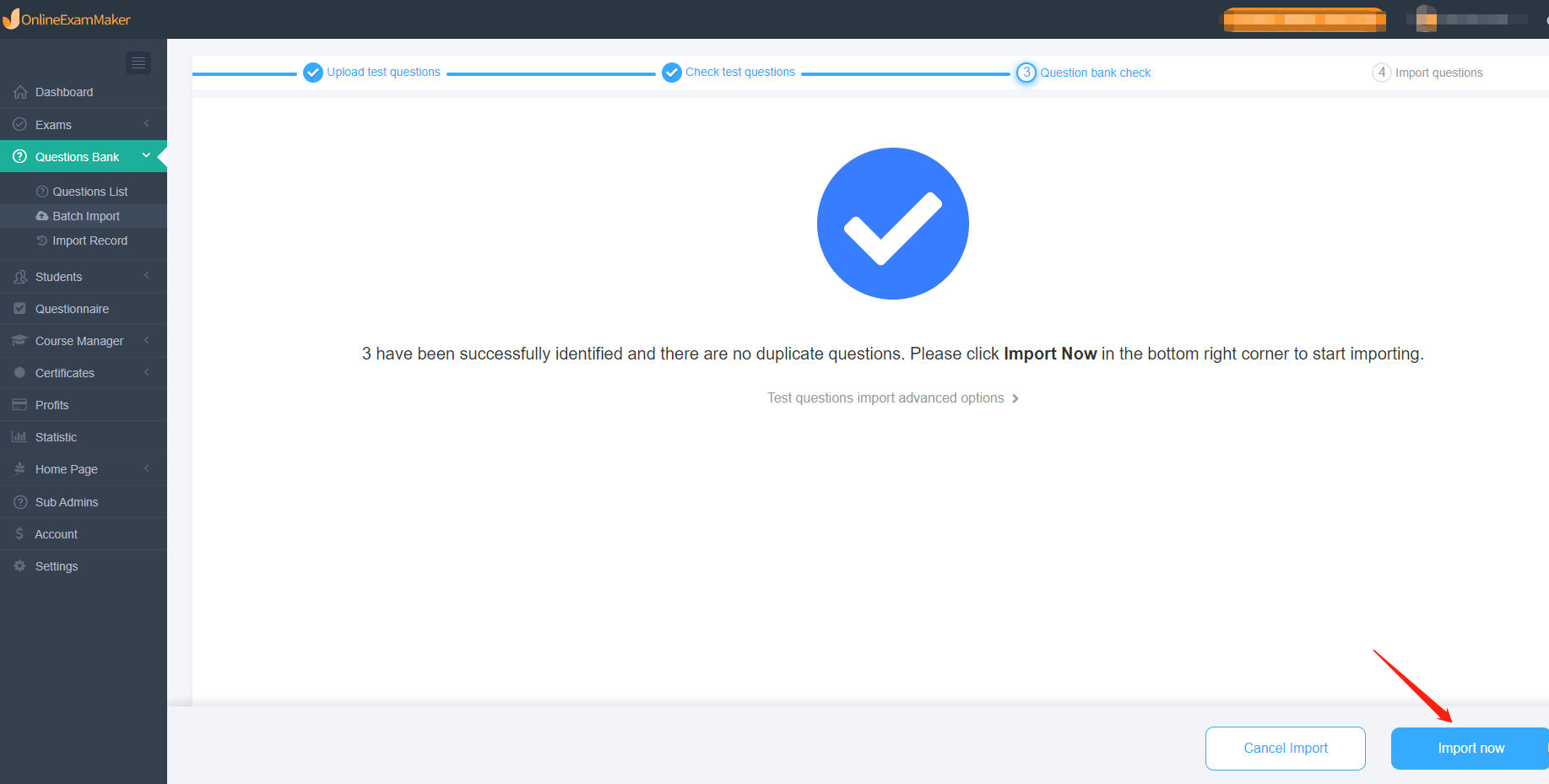Click step 3 circle for Question bank check
This screenshot has width=1549, height=784.
pyautogui.click(x=1026, y=73)
